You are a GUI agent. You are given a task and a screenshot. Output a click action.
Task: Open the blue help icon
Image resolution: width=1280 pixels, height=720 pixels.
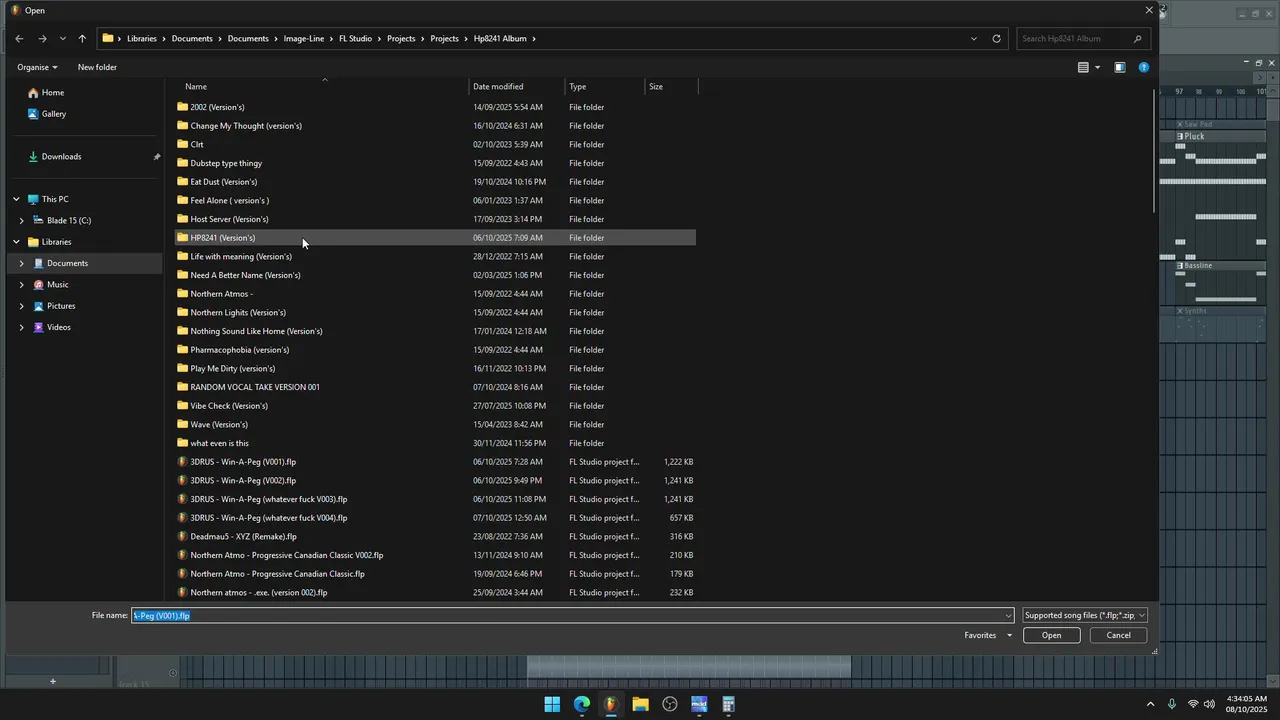coord(1144,68)
